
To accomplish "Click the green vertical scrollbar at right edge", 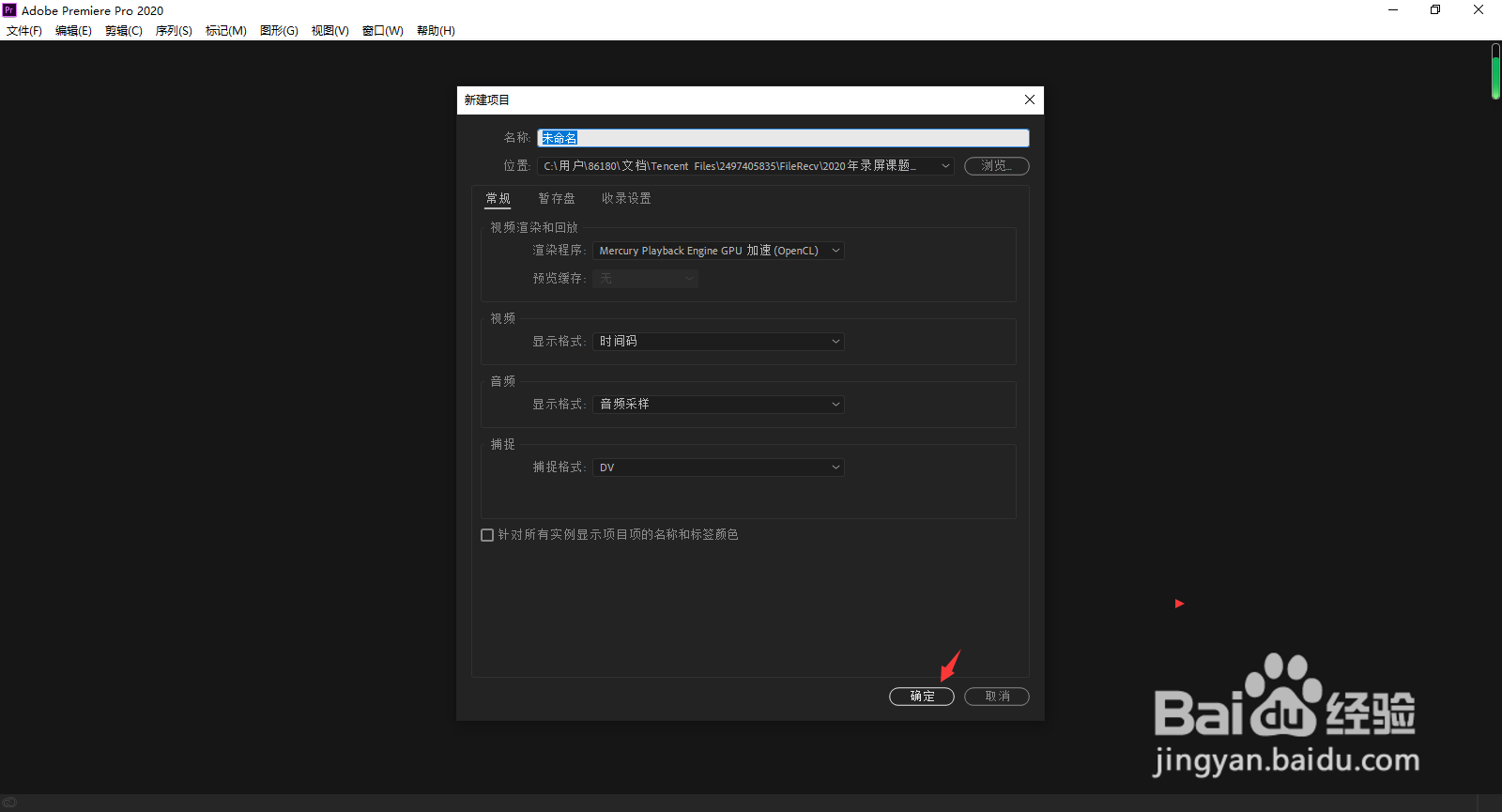I will 1495,71.
